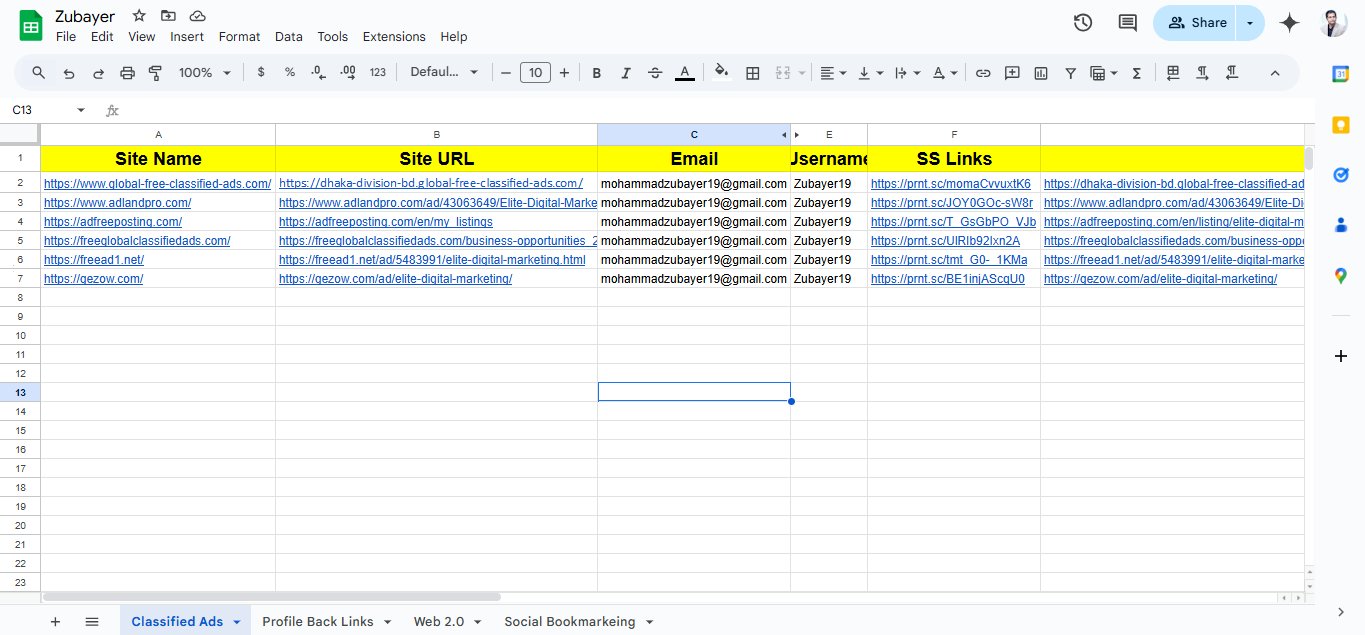Open Google Keep in side panel

tap(1341, 124)
